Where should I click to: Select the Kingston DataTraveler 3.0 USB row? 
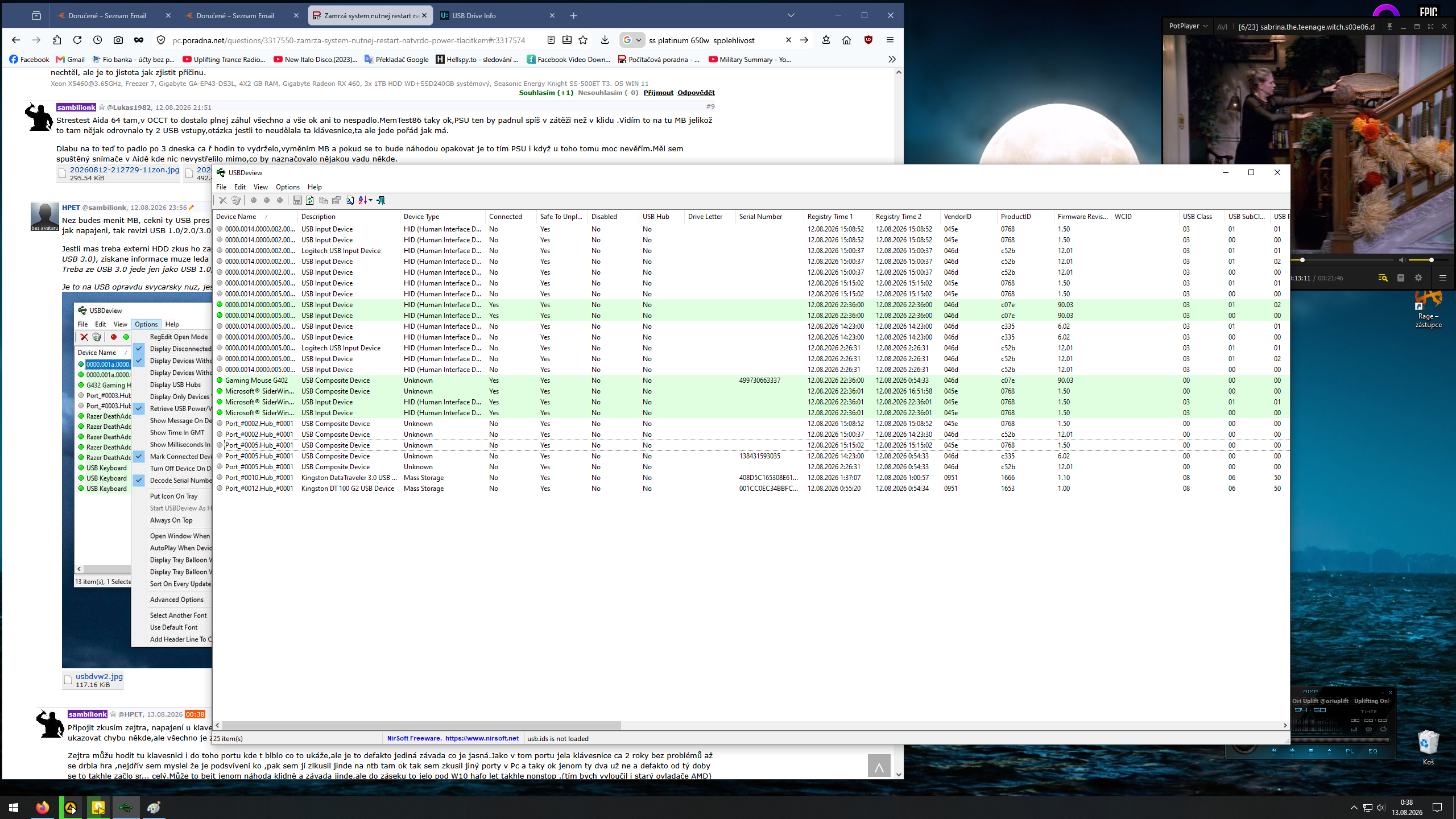point(751,478)
